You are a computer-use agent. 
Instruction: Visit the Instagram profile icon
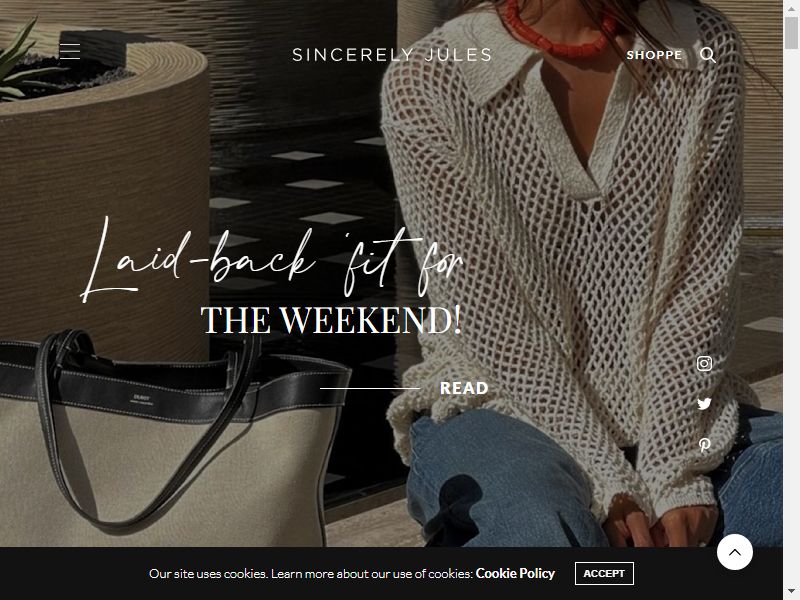704,363
